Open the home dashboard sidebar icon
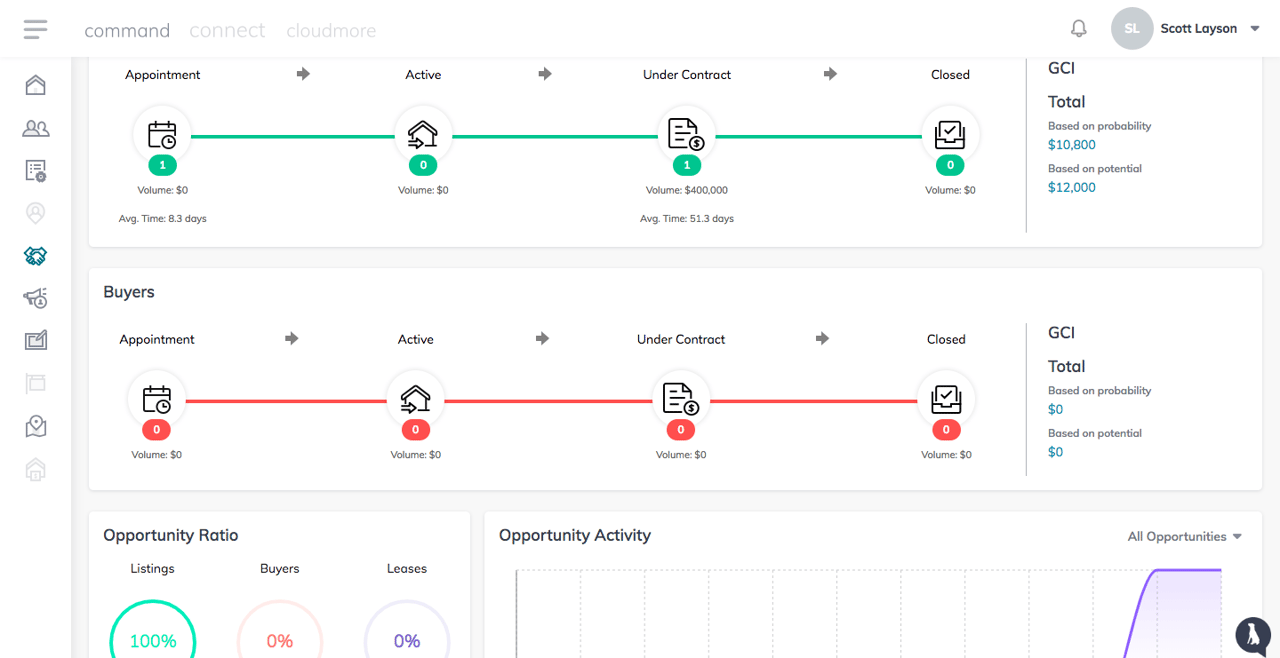The width and height of the screenshot is (1280, 658). pos(36,85)
